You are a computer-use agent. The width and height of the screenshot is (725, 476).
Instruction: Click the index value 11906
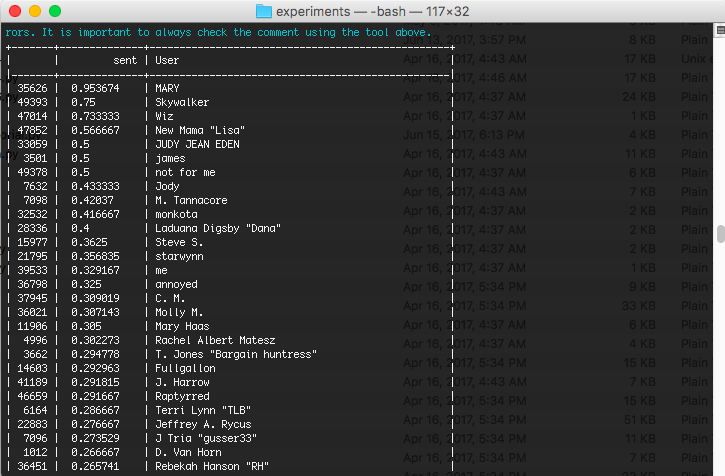pyautogui.click(x=32, y=327)
